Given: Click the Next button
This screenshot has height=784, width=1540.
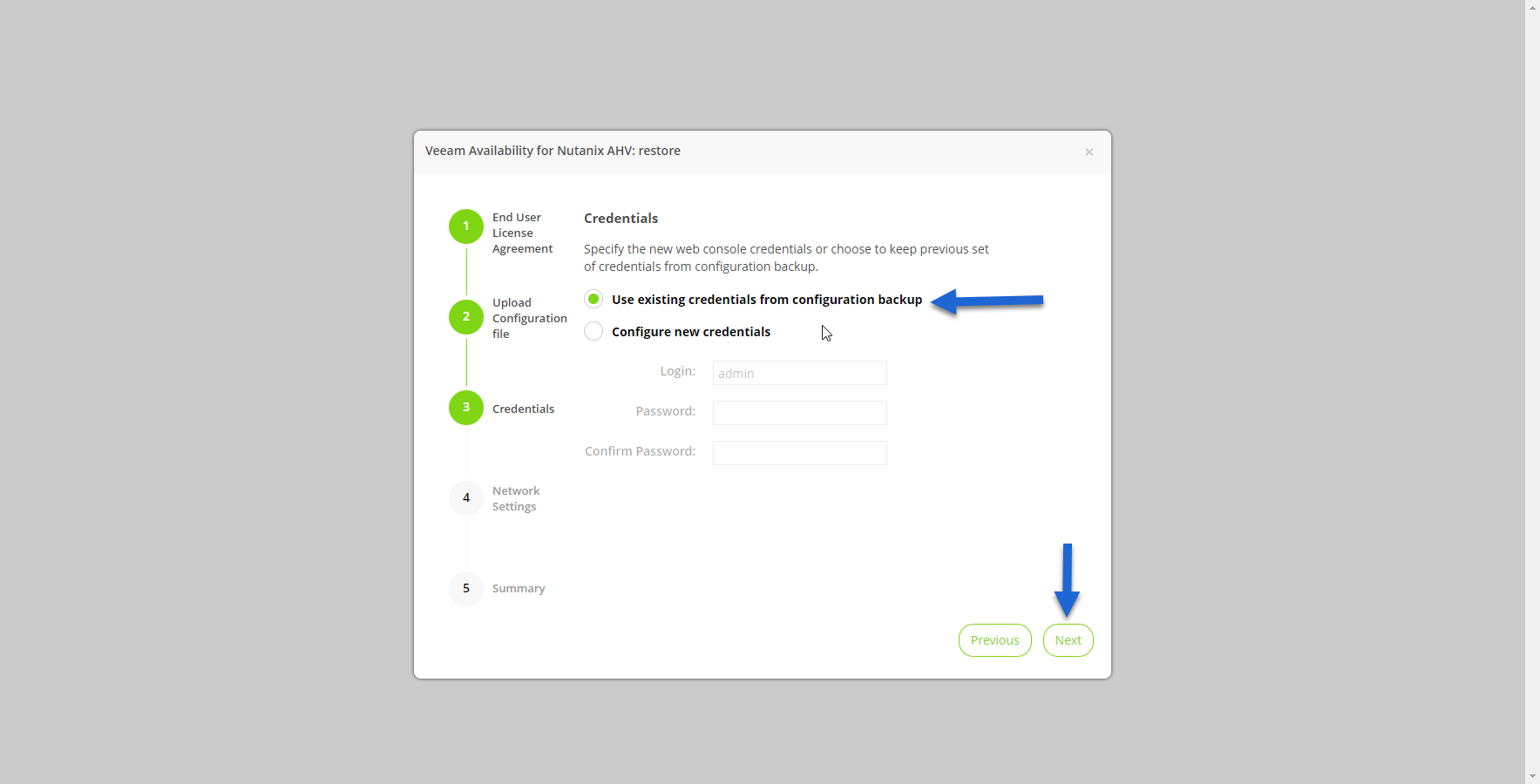Looking at the screenshot, I should [1068, 640].
